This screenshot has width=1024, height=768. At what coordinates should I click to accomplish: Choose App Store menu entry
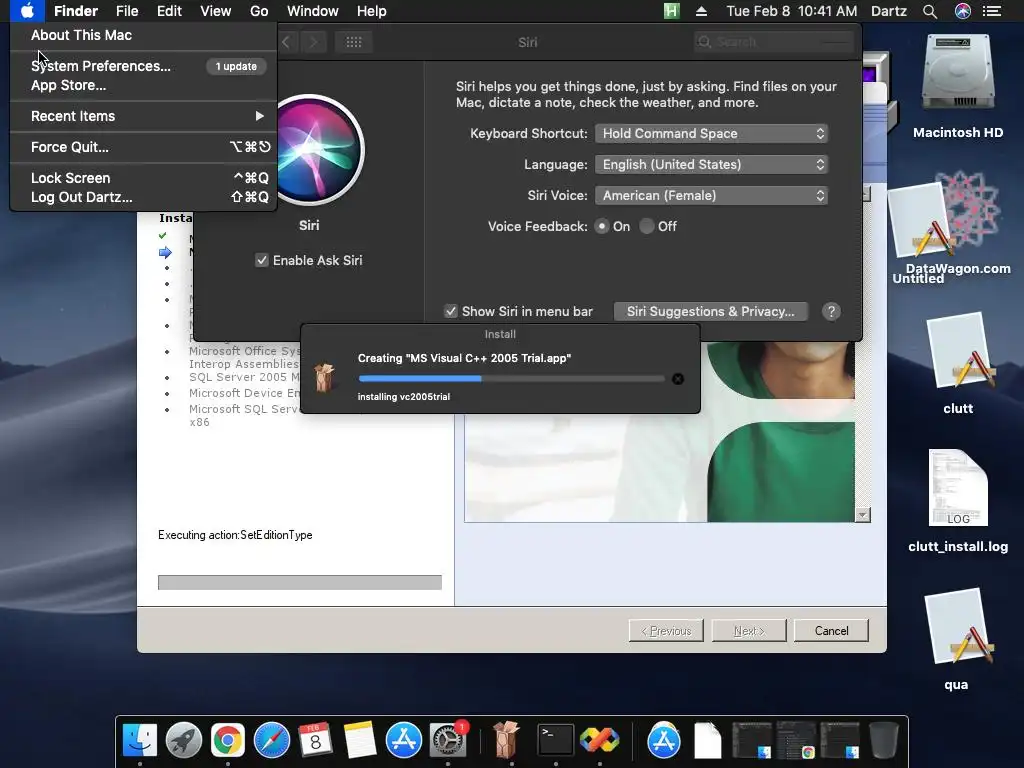coord(144,86)
